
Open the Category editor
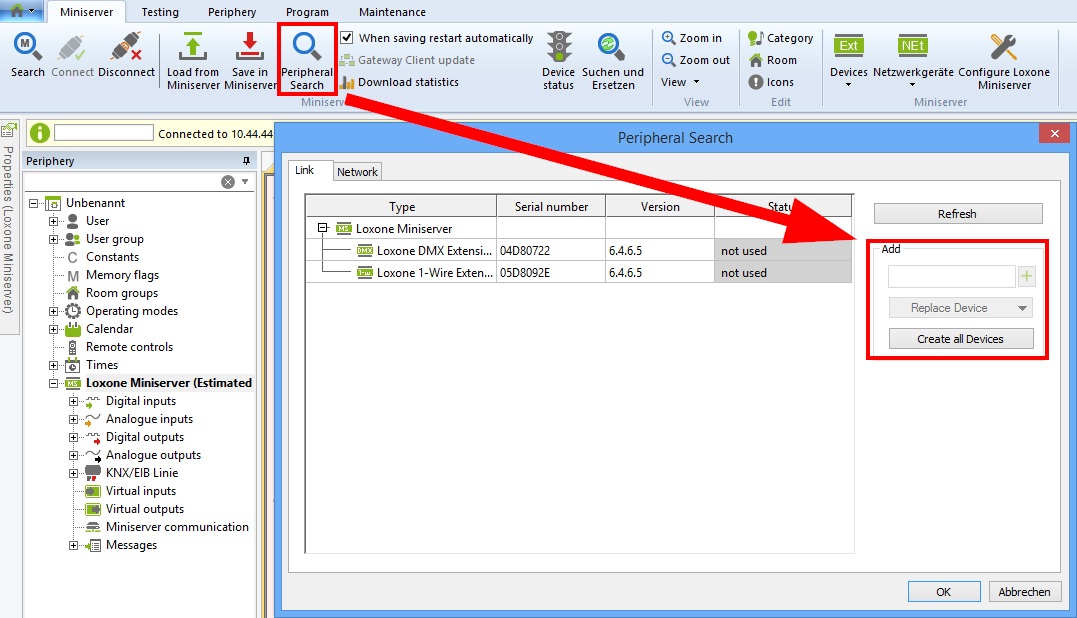[780, 38]
